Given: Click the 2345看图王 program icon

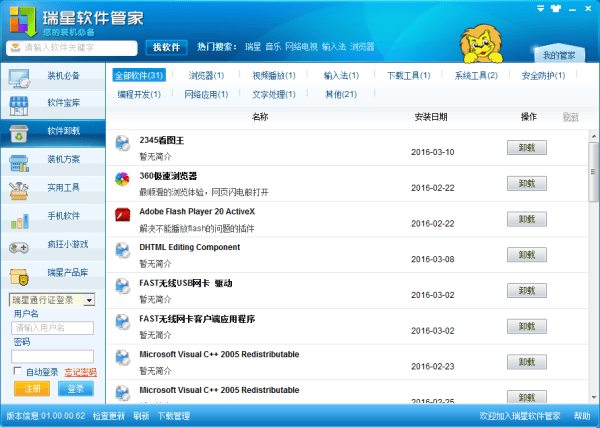Looking at the screenshot, I should pyautogui.click(x=122, y=143).
